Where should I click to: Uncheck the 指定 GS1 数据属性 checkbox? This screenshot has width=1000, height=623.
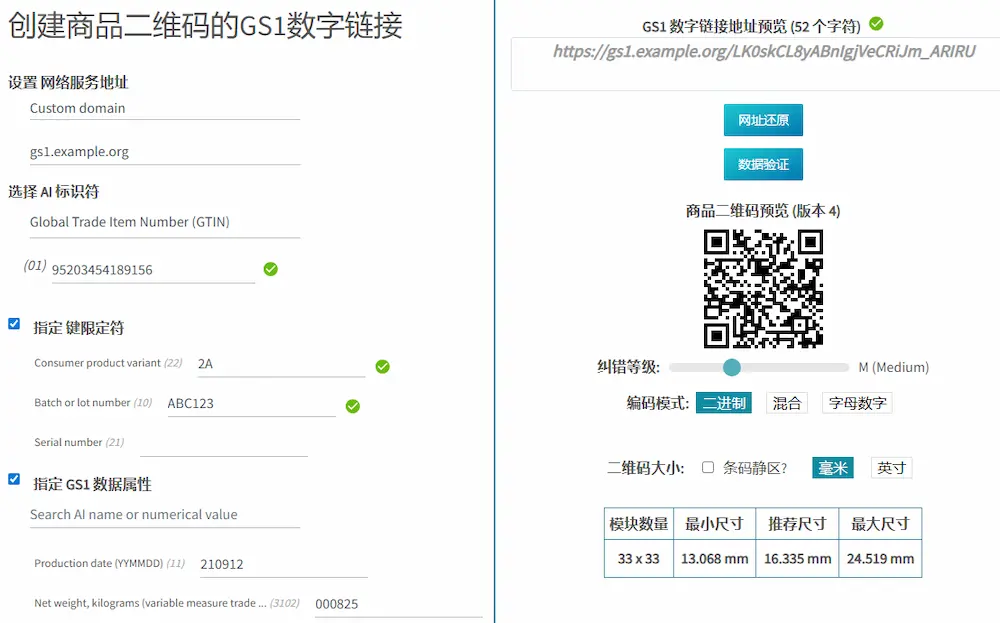(x=14, y=479)
